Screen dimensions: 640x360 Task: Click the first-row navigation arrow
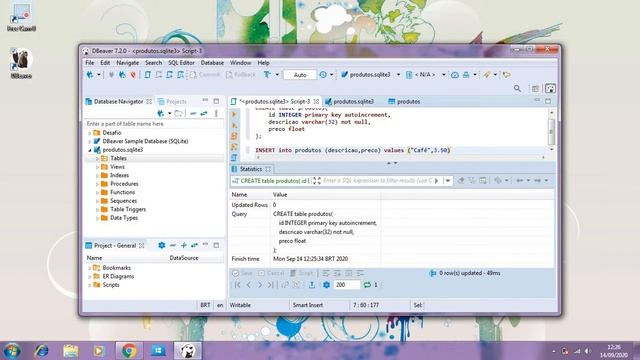(238, 285)
